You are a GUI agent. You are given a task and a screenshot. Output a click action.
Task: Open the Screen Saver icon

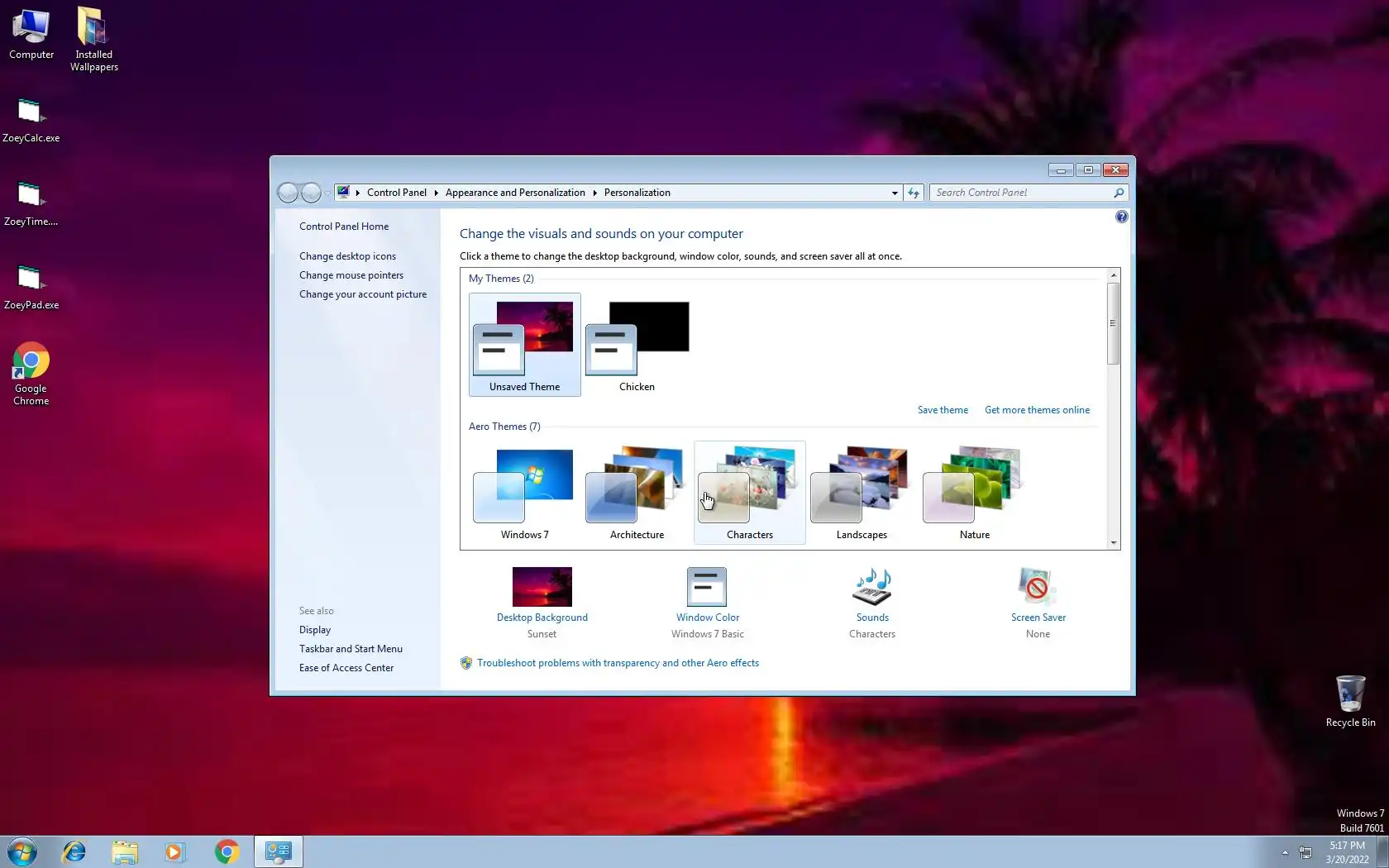[x=1037, y=587]
